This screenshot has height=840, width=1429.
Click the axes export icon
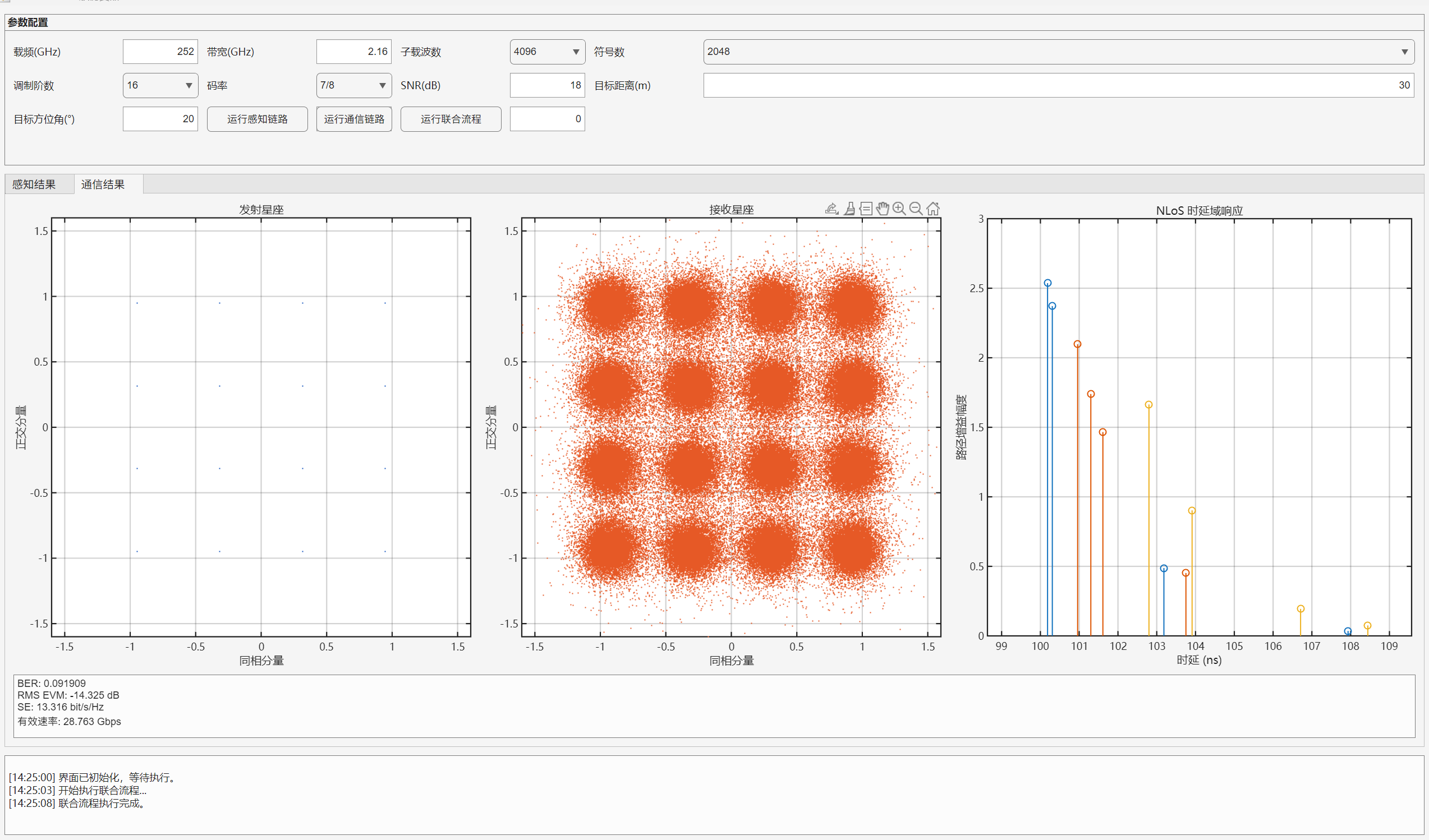[x=831, y=209]
